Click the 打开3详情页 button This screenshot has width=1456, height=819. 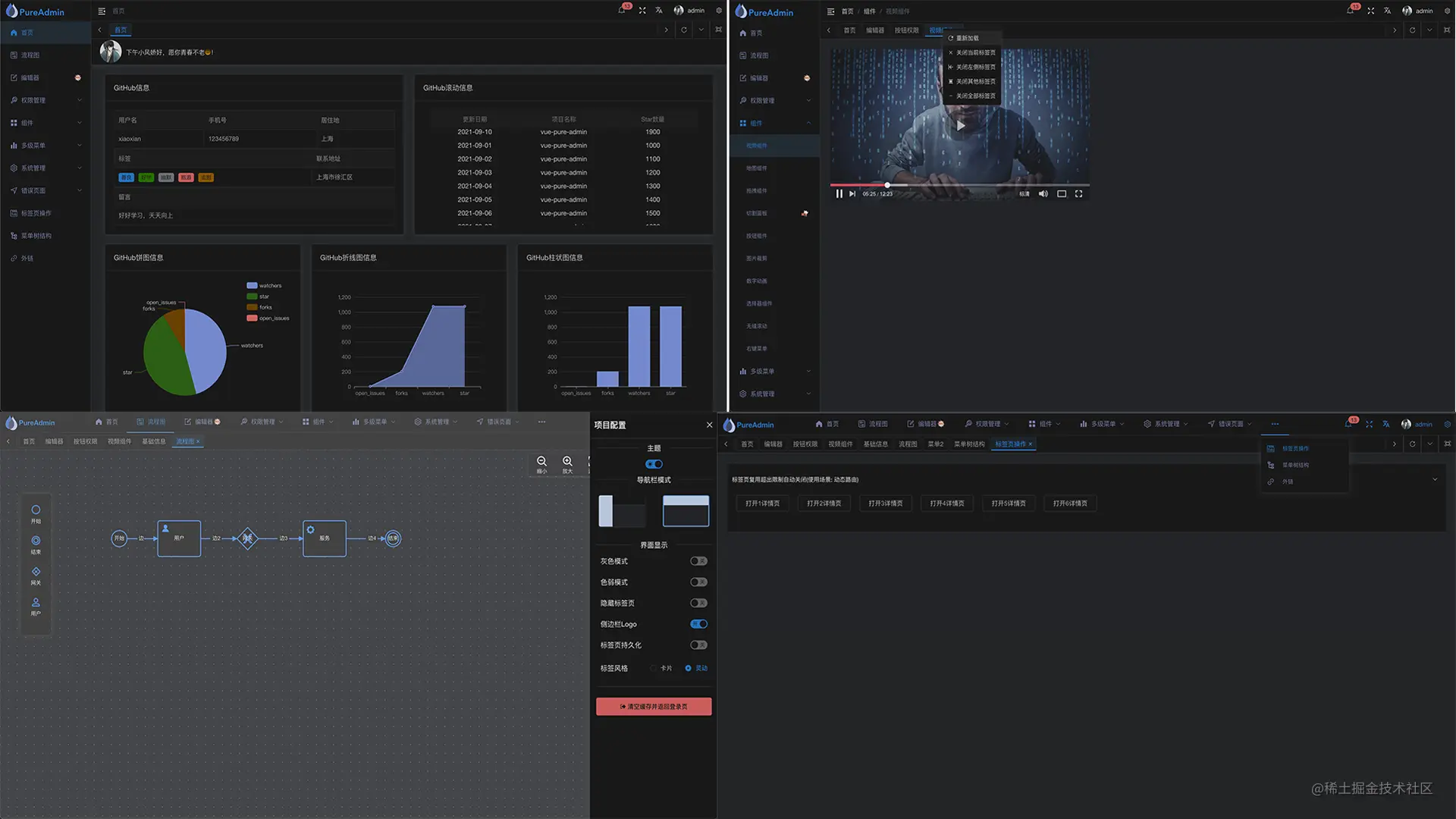pos(885,504)
